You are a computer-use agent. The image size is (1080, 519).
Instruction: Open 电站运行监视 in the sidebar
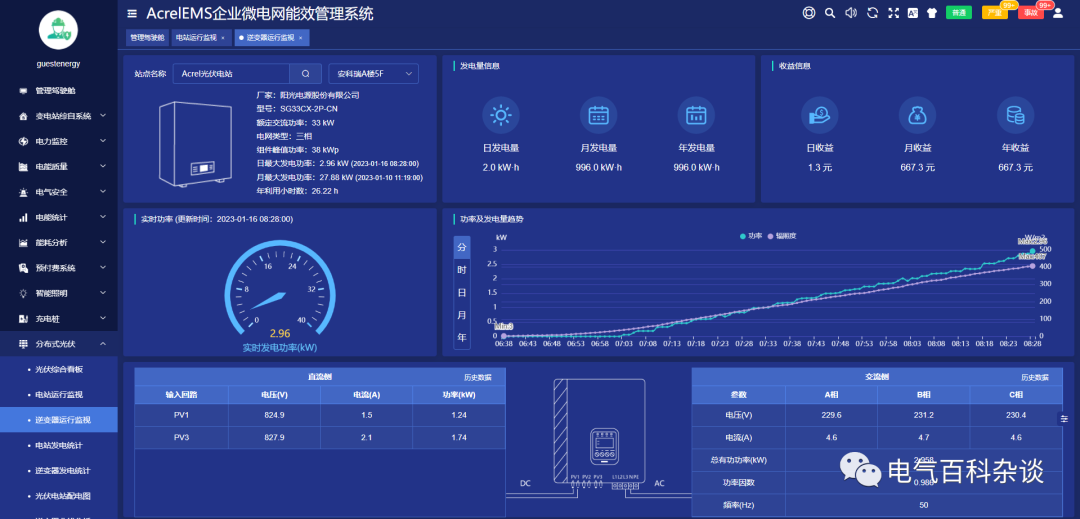click(x=59, y=394)
